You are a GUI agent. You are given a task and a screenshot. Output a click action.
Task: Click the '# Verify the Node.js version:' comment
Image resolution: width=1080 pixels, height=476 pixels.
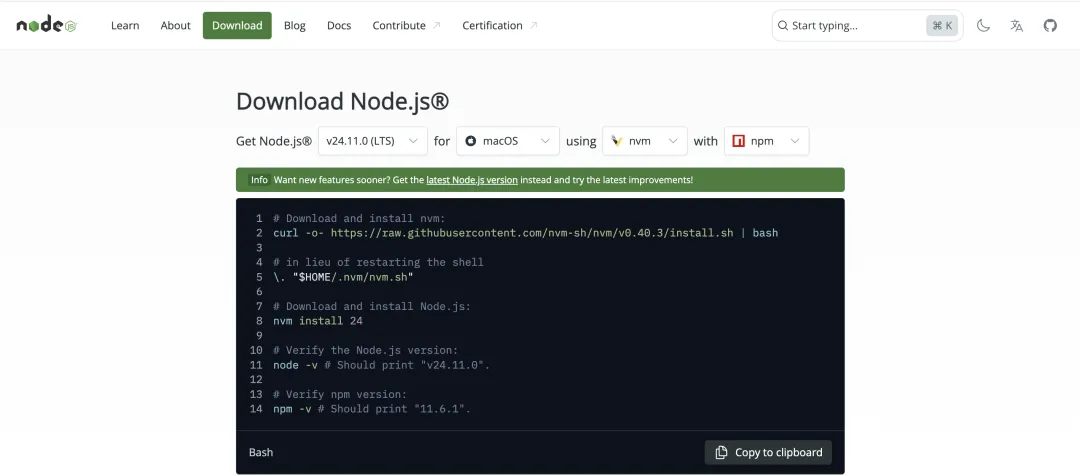(365, 351)
